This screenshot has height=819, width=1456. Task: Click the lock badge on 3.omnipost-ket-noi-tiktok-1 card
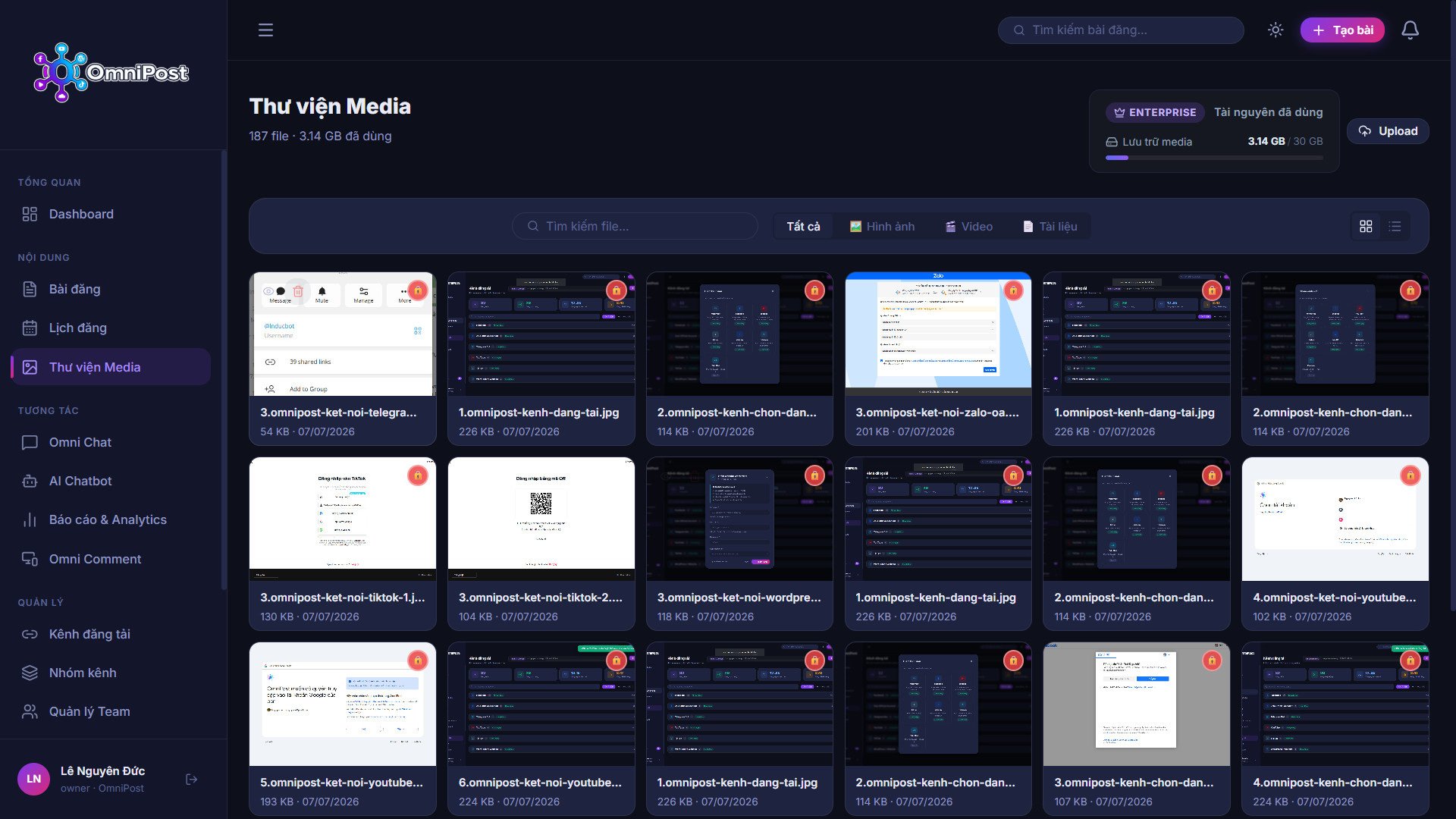coord(417,475)
